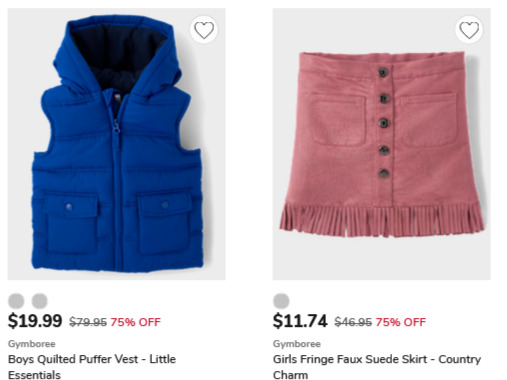
Task: Click the $11.74 sale price
Action: pos(300,321)
